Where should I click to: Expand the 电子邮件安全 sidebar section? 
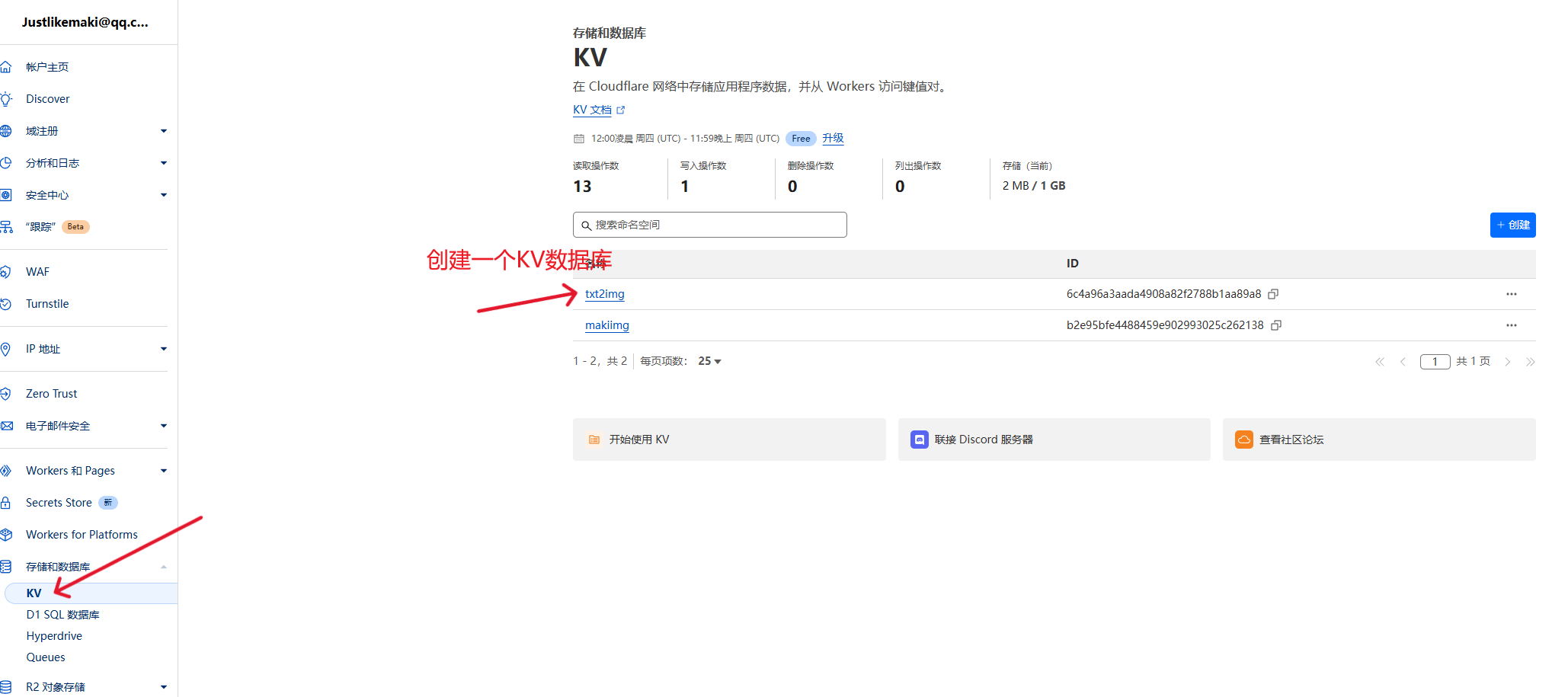tap(164, 426)
